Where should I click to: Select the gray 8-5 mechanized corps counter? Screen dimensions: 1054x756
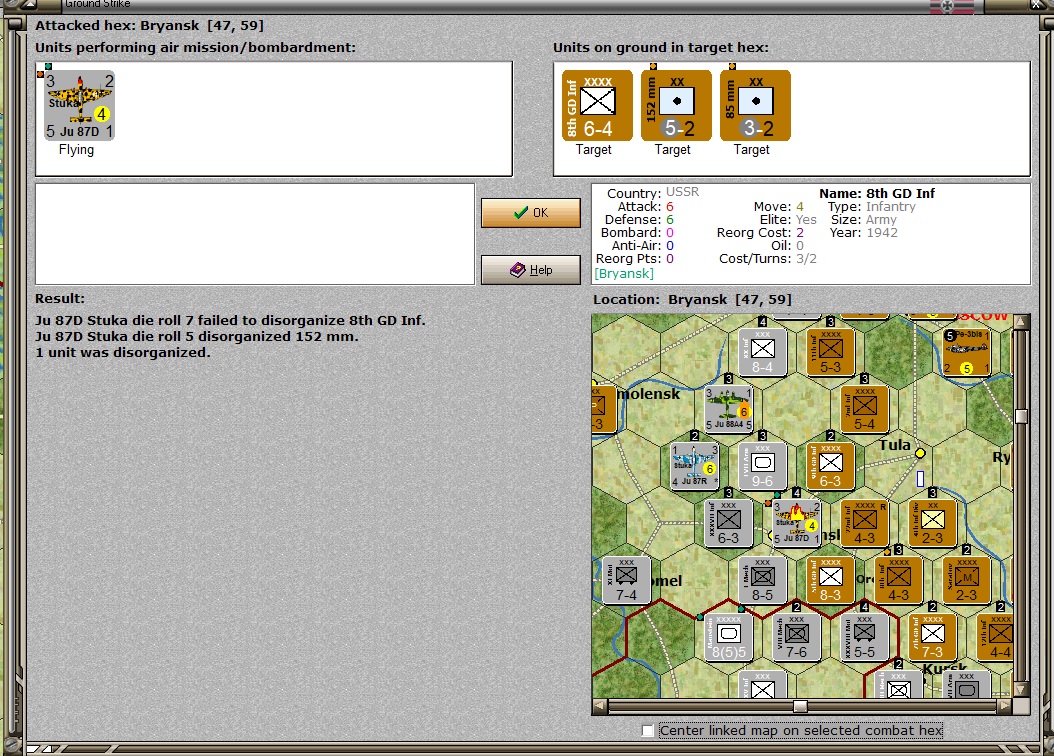click(762, 579)
